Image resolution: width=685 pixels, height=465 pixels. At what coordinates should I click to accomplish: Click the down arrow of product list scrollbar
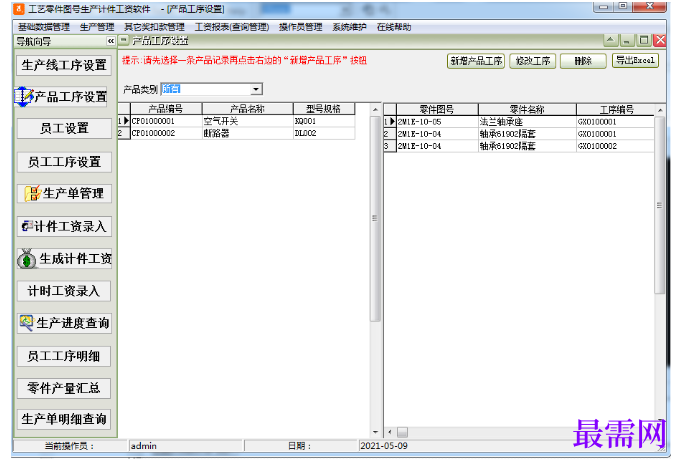point(375,432)
